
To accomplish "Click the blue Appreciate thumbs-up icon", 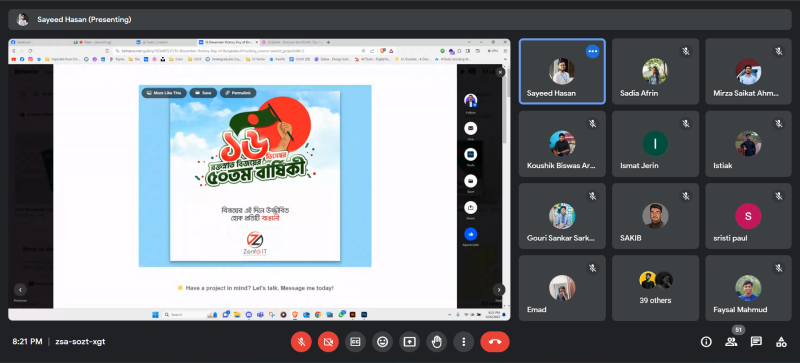I will pyautogui.click(x=470, y=234).
